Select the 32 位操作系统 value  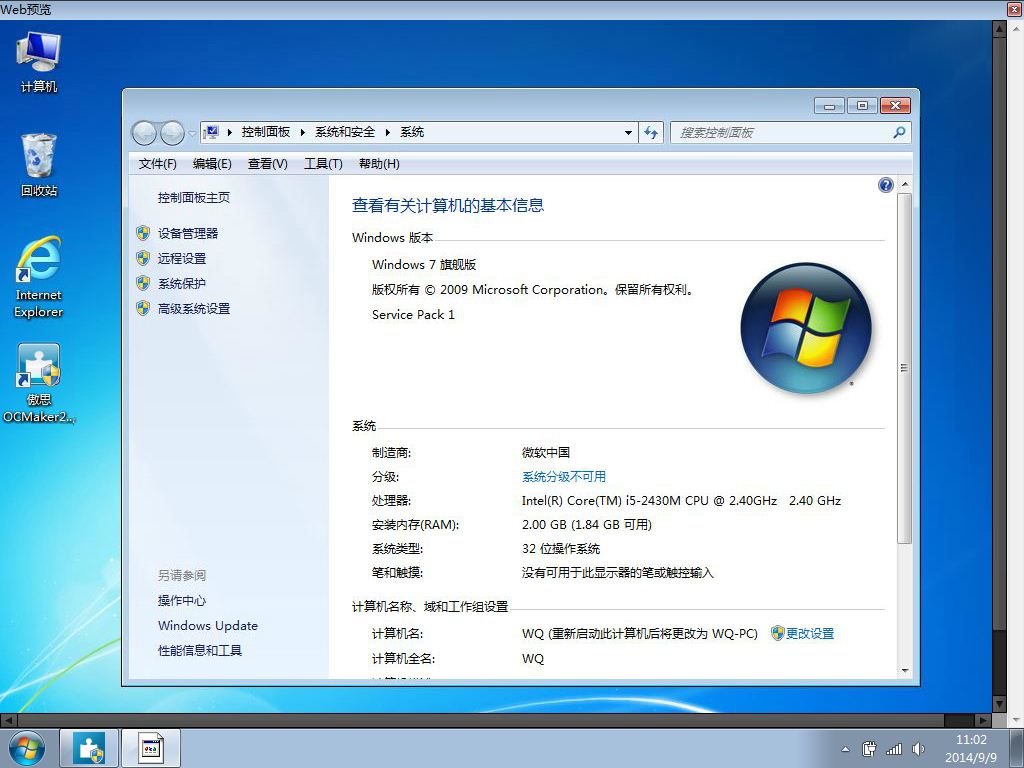point(561,549)
